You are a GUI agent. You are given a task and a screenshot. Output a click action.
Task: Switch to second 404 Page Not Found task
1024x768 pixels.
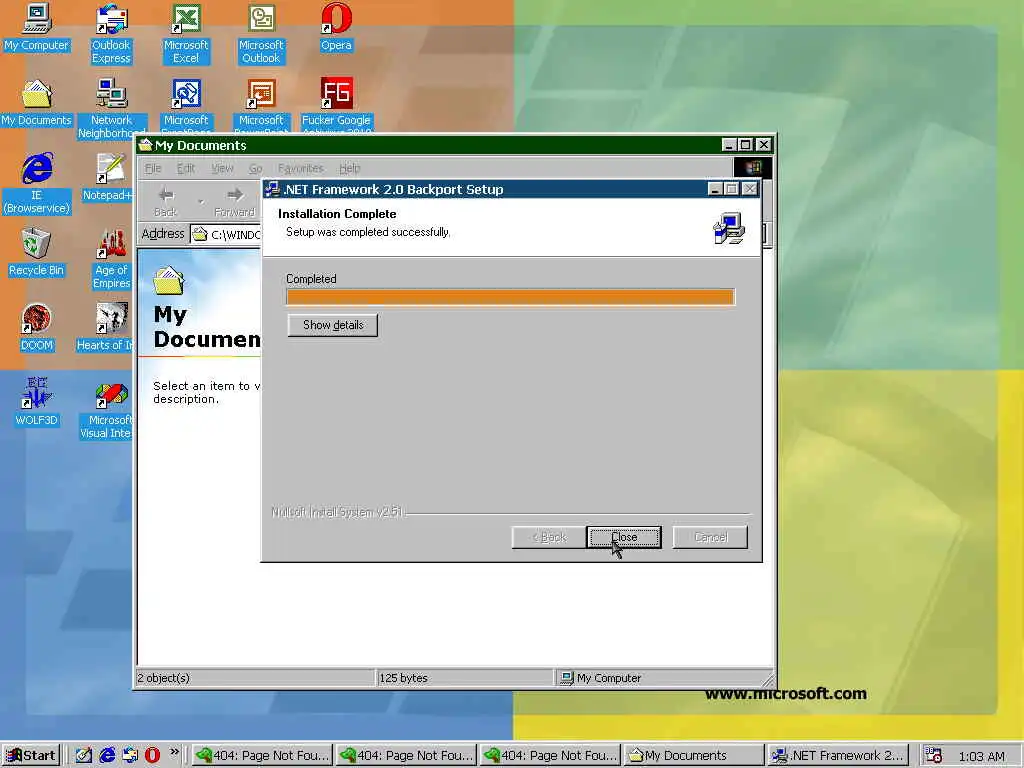[406, 755]
